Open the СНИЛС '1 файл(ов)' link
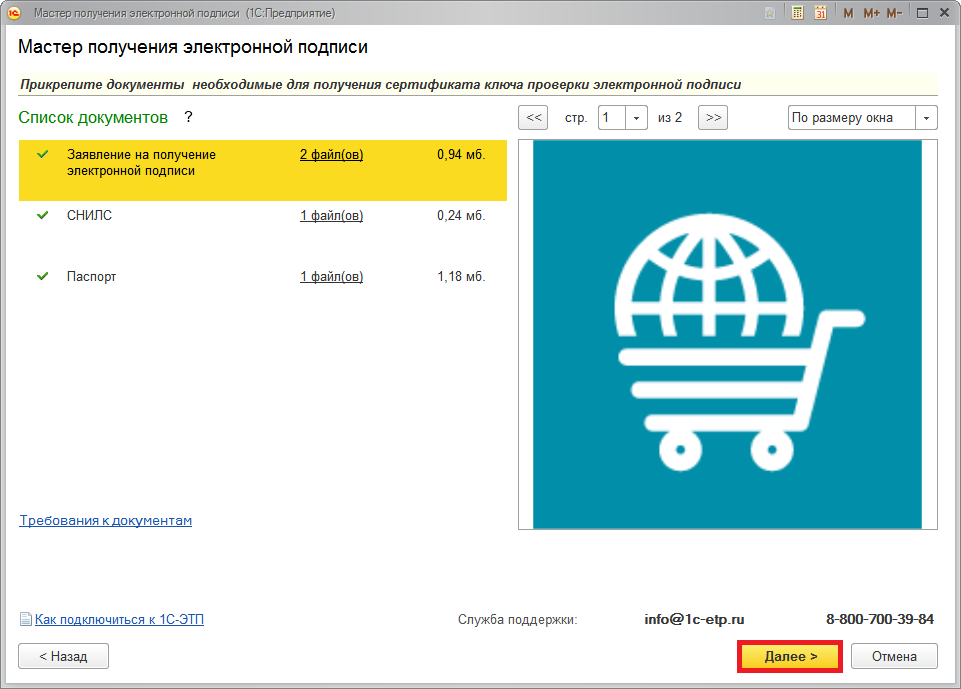The width and height of the screenshot is (961, 689). pyautogui.click(x=331, y=216)
